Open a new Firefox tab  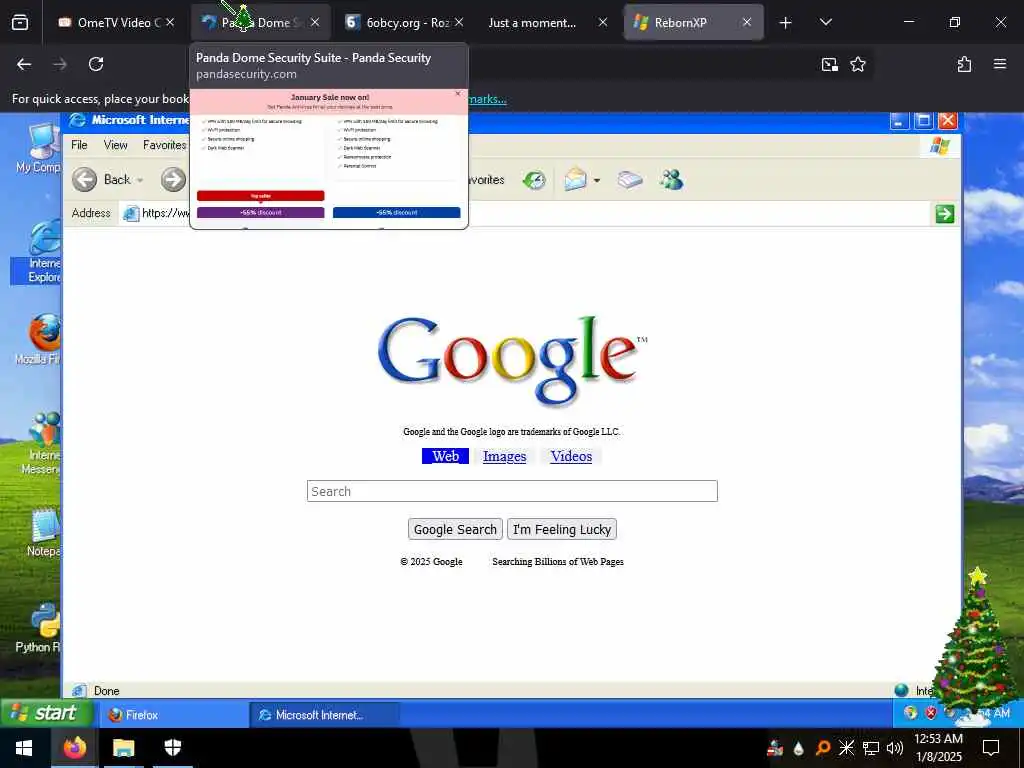tap(785, 23)
